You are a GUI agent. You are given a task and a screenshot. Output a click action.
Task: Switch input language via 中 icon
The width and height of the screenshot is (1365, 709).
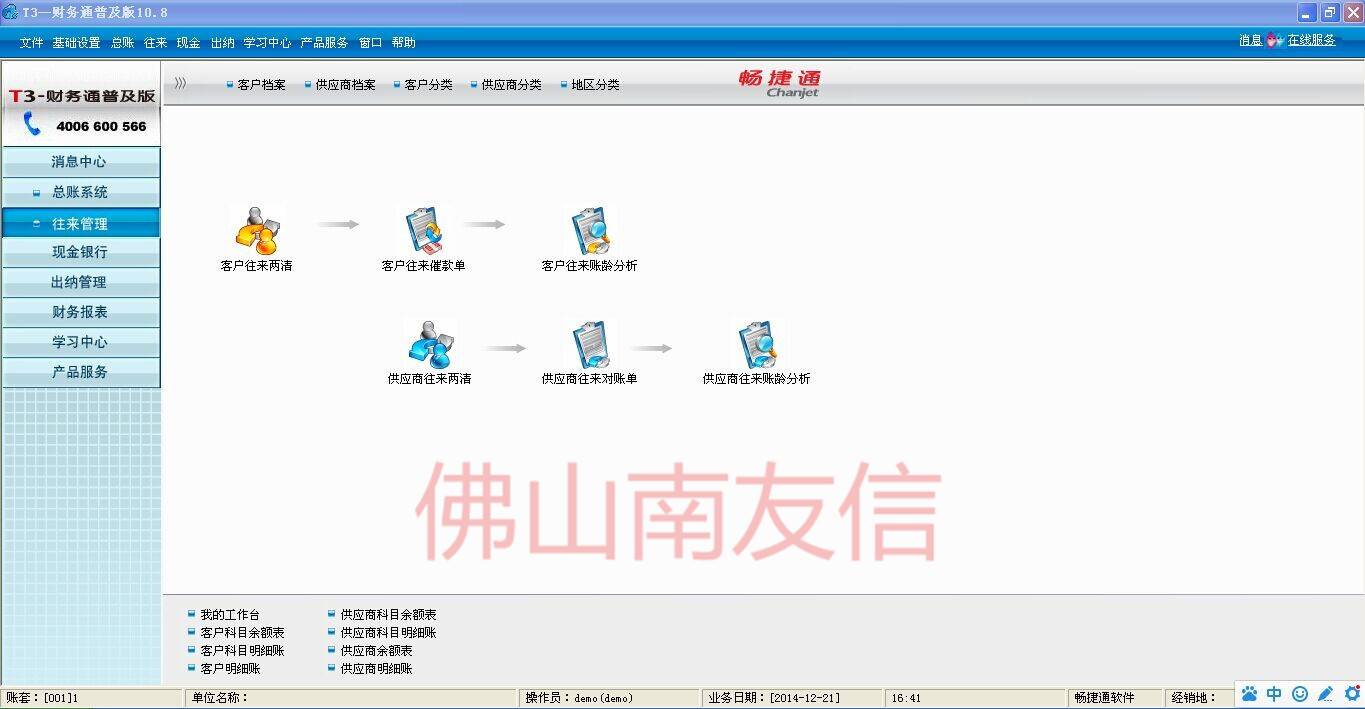(1274, 693)
